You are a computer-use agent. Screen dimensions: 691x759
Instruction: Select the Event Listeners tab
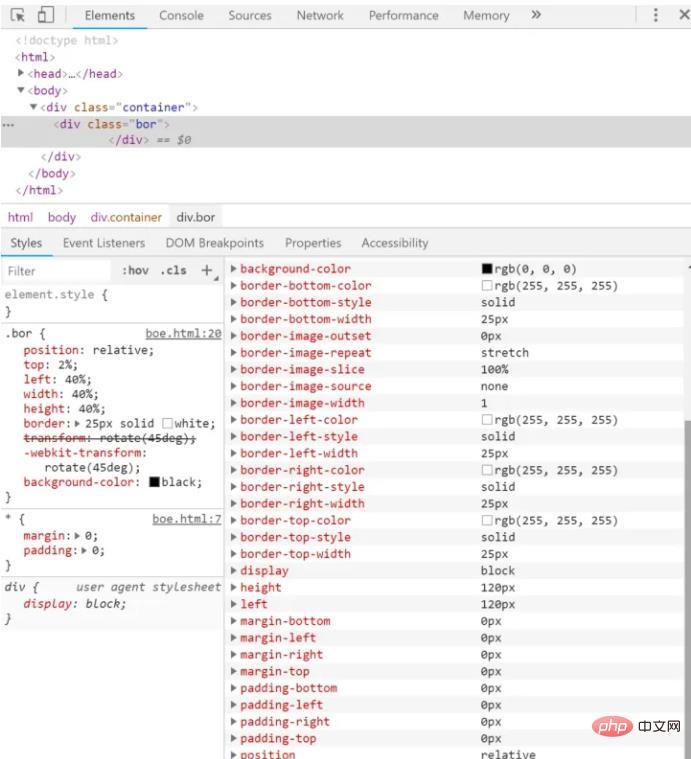103,243
